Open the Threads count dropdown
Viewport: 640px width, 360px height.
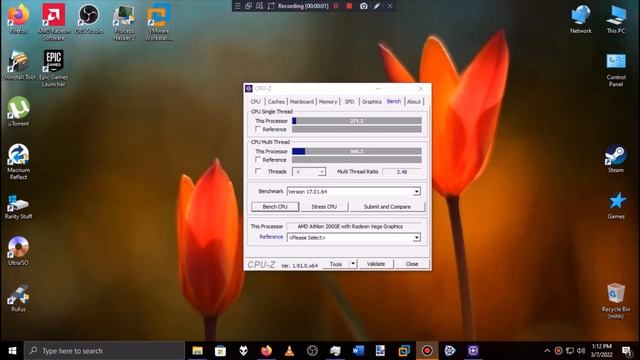tap(322, 172)
